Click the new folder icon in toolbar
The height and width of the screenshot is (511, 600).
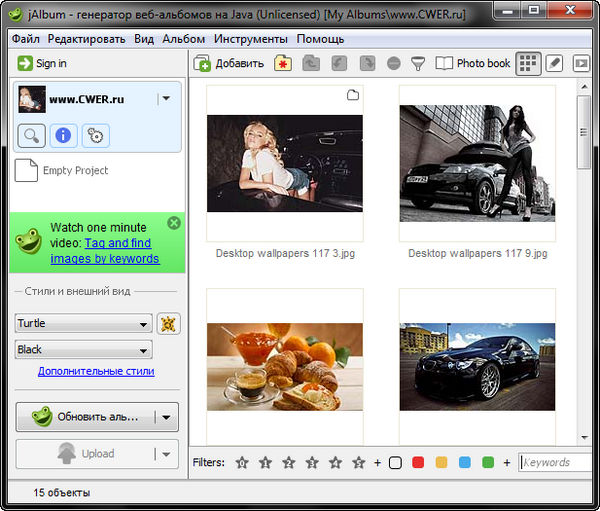282,63
